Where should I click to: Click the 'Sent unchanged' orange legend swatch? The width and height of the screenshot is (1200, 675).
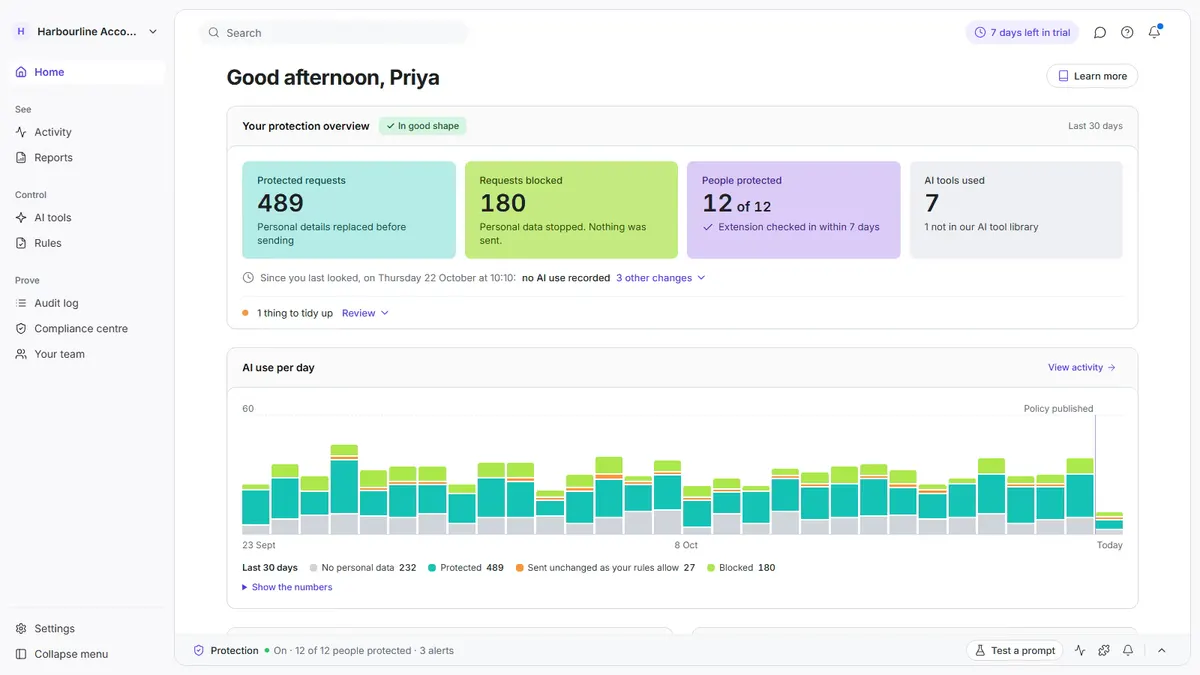tap(520, 568)
